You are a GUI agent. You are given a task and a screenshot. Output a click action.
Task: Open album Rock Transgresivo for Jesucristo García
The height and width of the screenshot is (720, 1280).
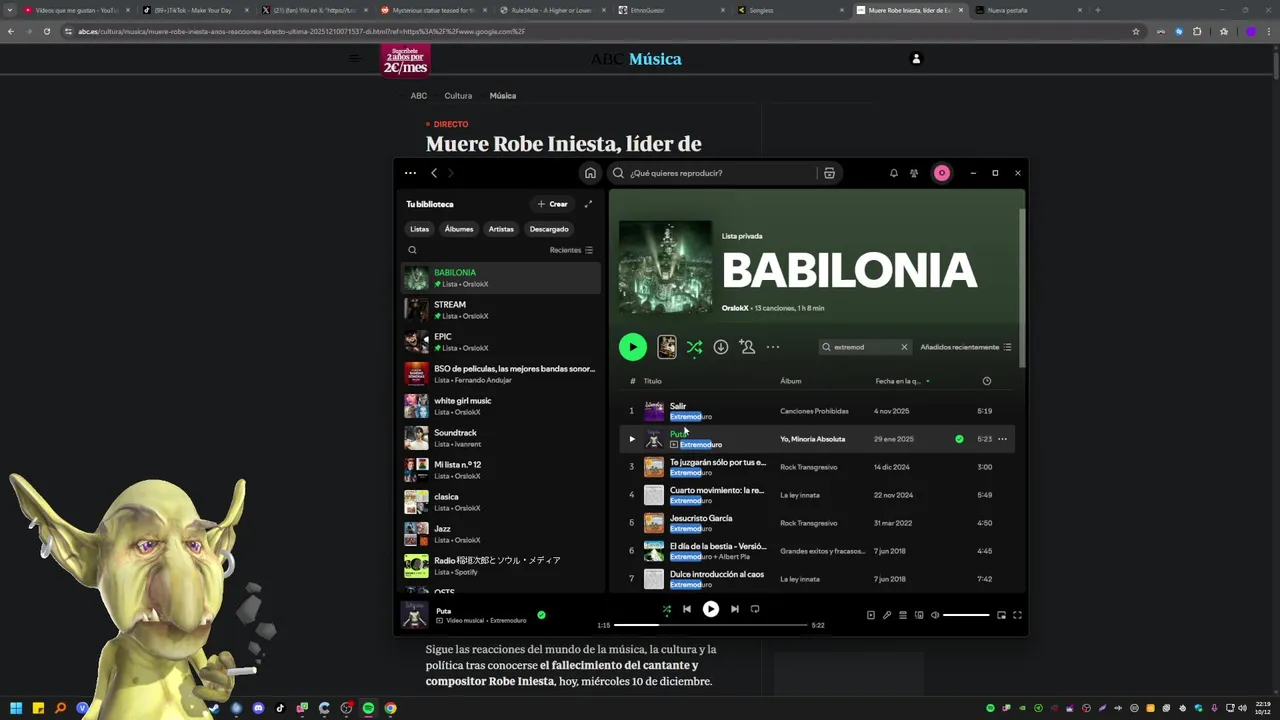[808, 523]
